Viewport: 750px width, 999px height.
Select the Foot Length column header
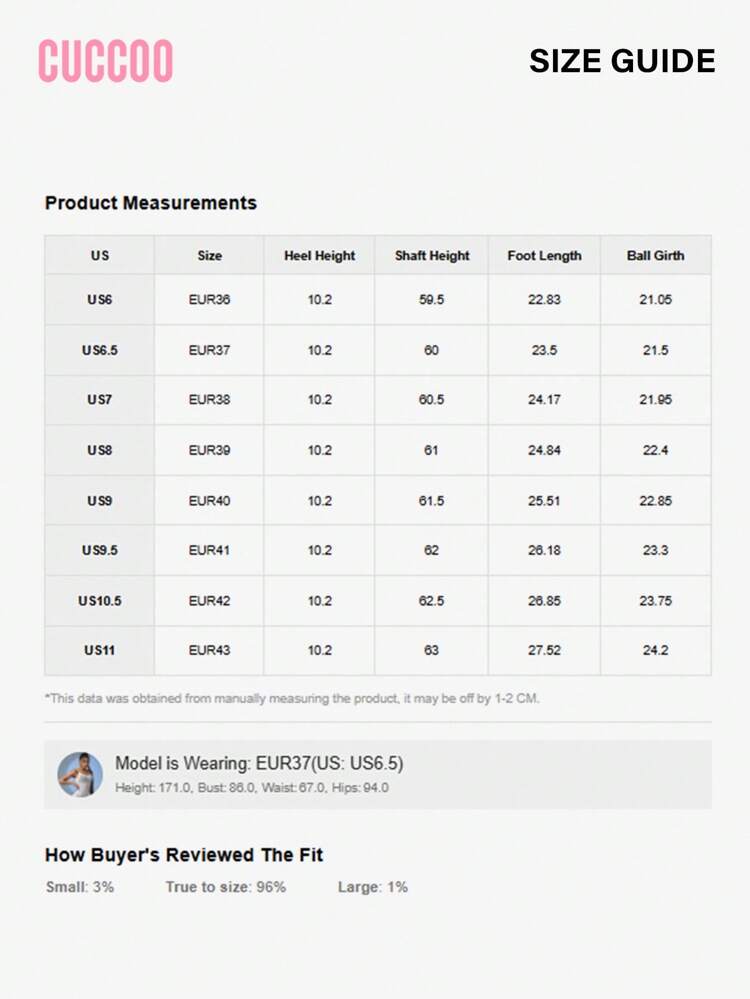544,255
